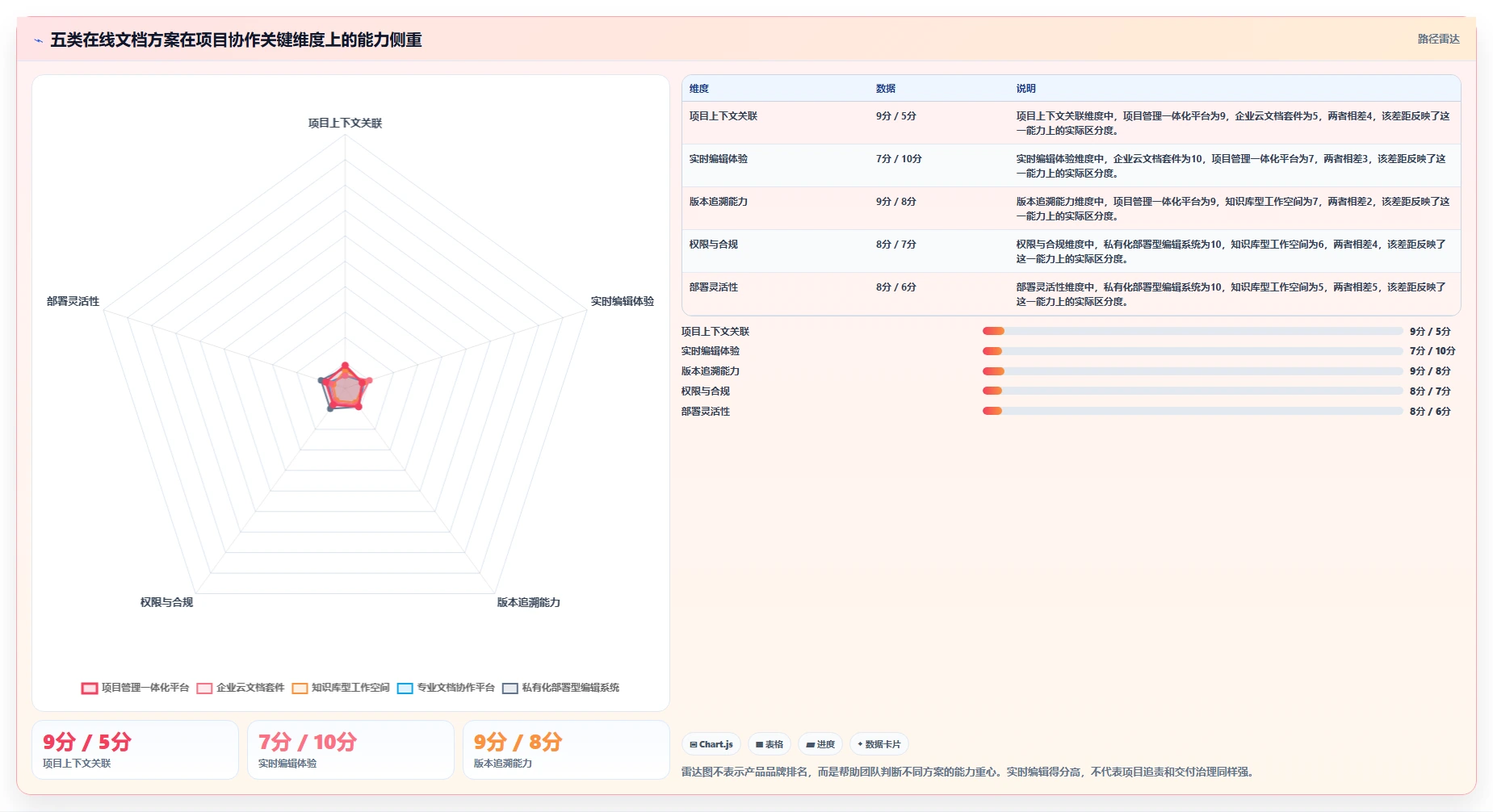Screen dimensions: 1493x812
Task: Click the 权限与合规 table cell
Action: [x=714, y=245]
